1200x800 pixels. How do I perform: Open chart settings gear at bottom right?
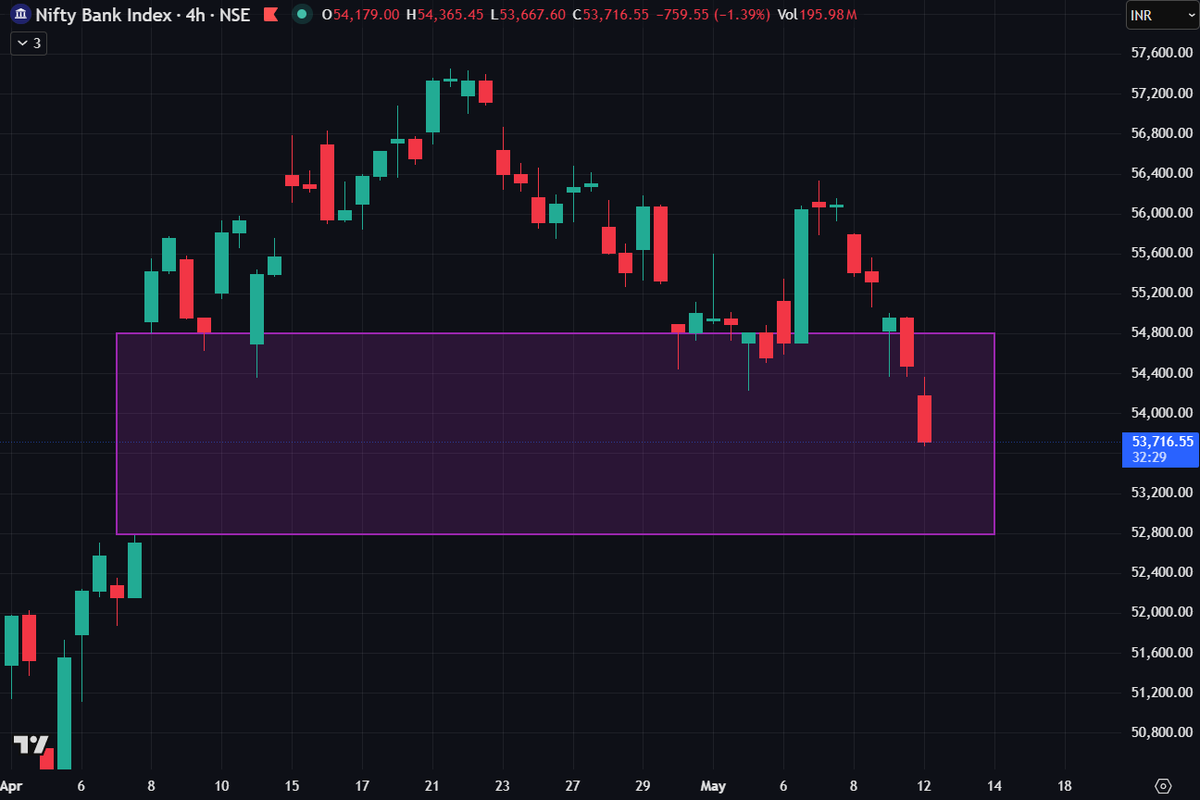pos(1163,785)
